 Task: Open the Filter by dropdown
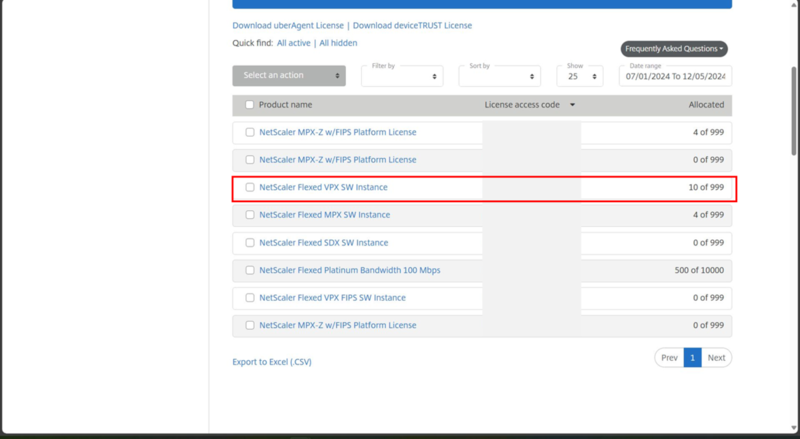click(402, 76)
